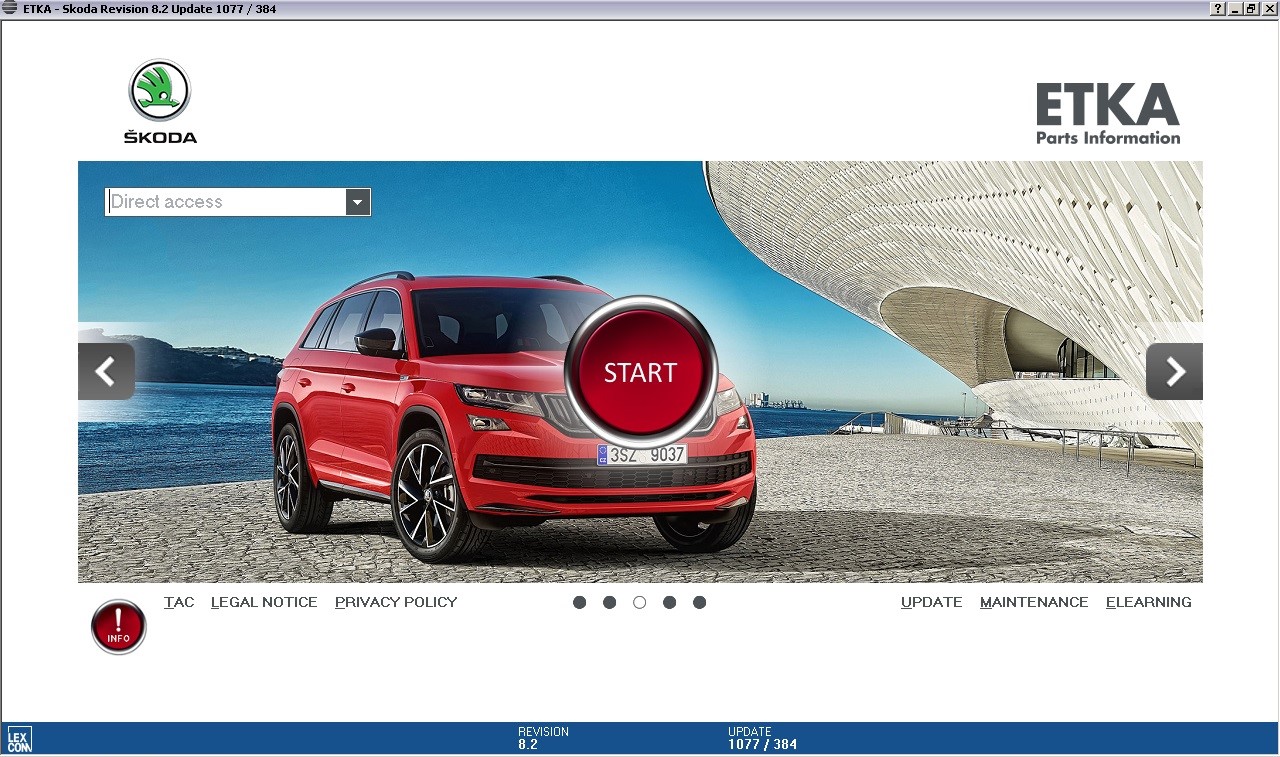
Task: Open the PRIVACY POLICY link
Action: tap(396, 602)
